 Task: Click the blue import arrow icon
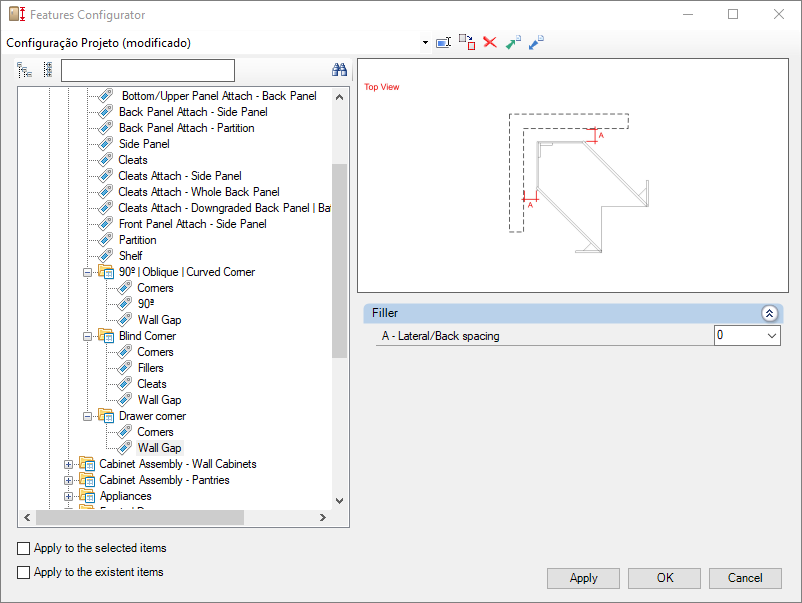(536, 42)
